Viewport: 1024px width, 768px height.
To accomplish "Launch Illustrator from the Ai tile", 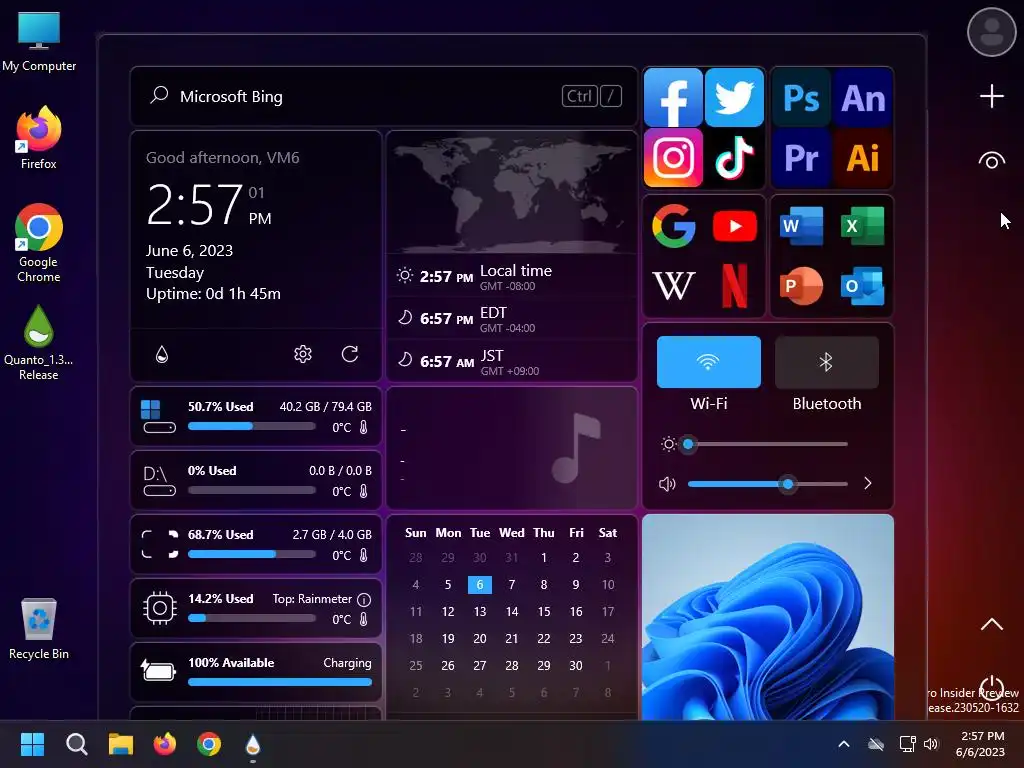I will coord(863,157).
